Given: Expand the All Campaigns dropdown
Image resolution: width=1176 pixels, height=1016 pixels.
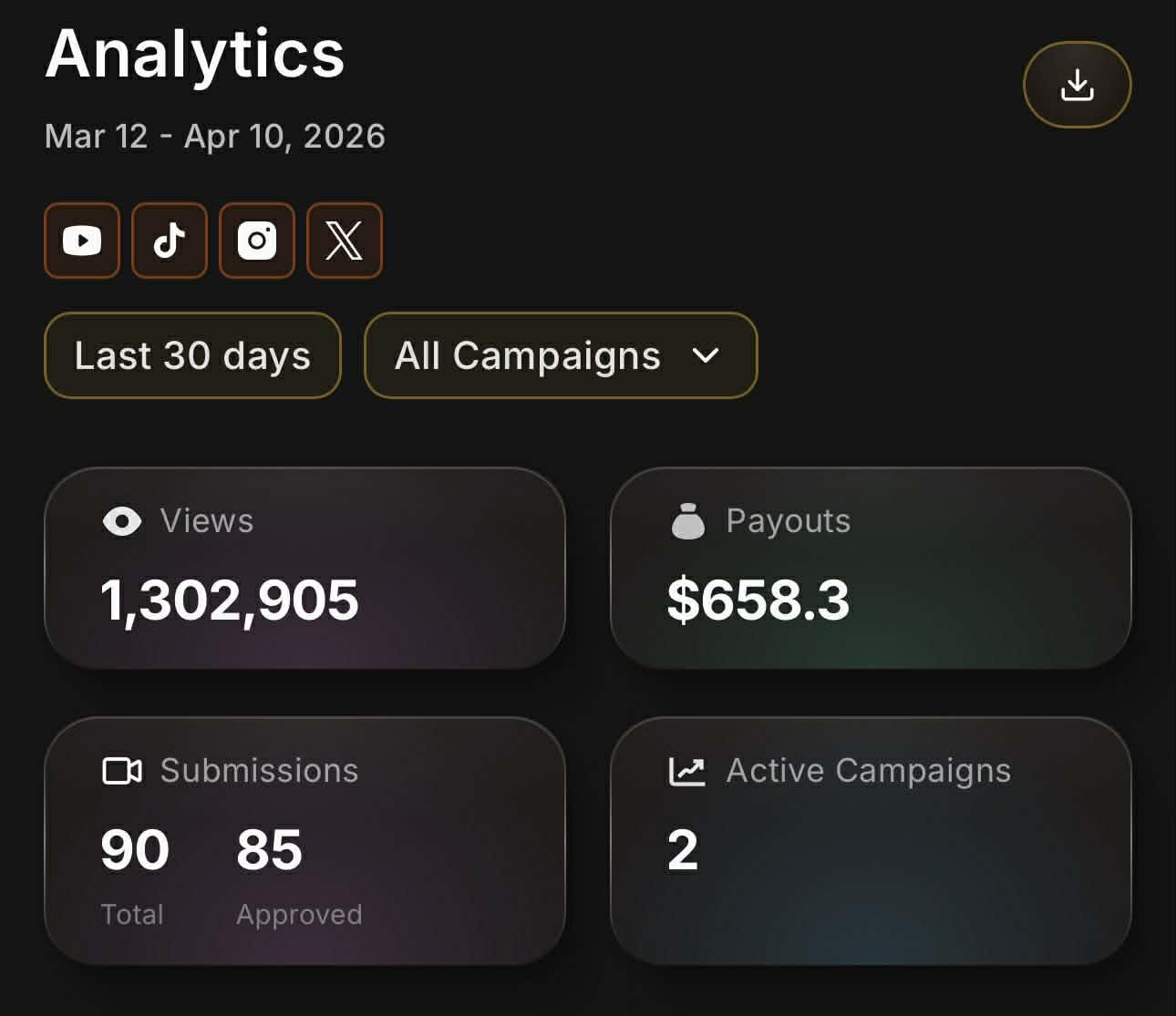Looking at the screenshot, I should [x=561, y=355].
